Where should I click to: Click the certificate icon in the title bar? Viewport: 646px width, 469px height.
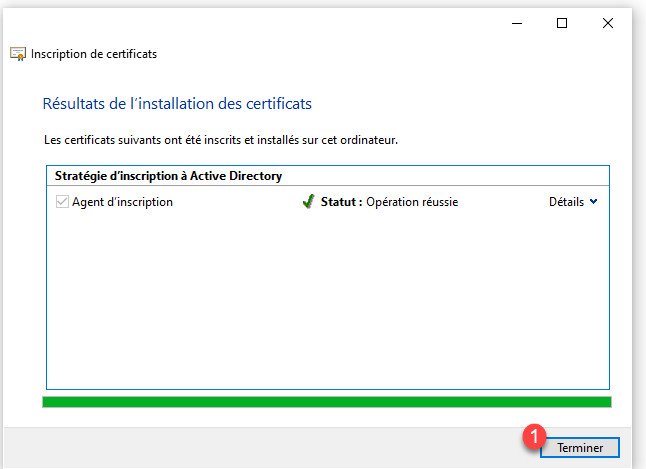point(18,54)
